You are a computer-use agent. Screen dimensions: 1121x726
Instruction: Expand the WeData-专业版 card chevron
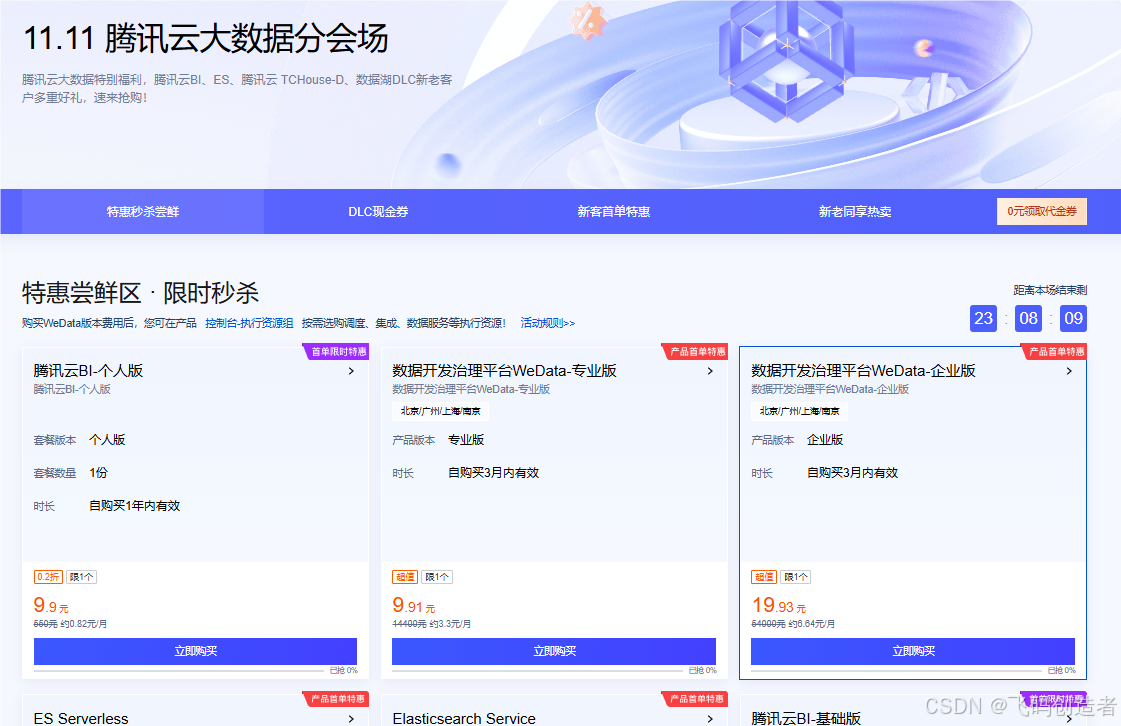pyautogui.click(x=710, y=371)
